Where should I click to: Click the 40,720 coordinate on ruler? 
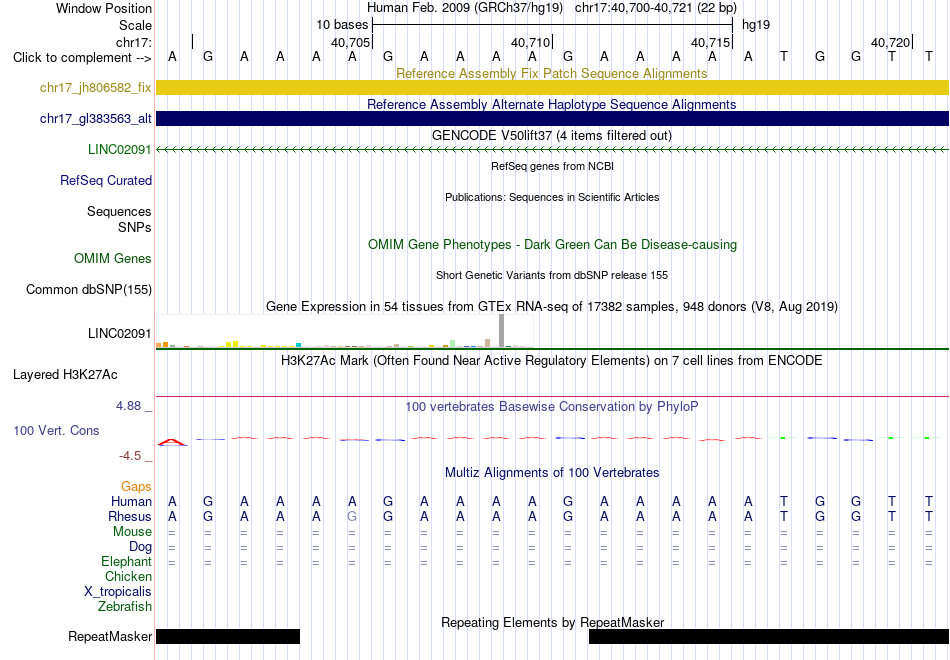pos(890,42)
